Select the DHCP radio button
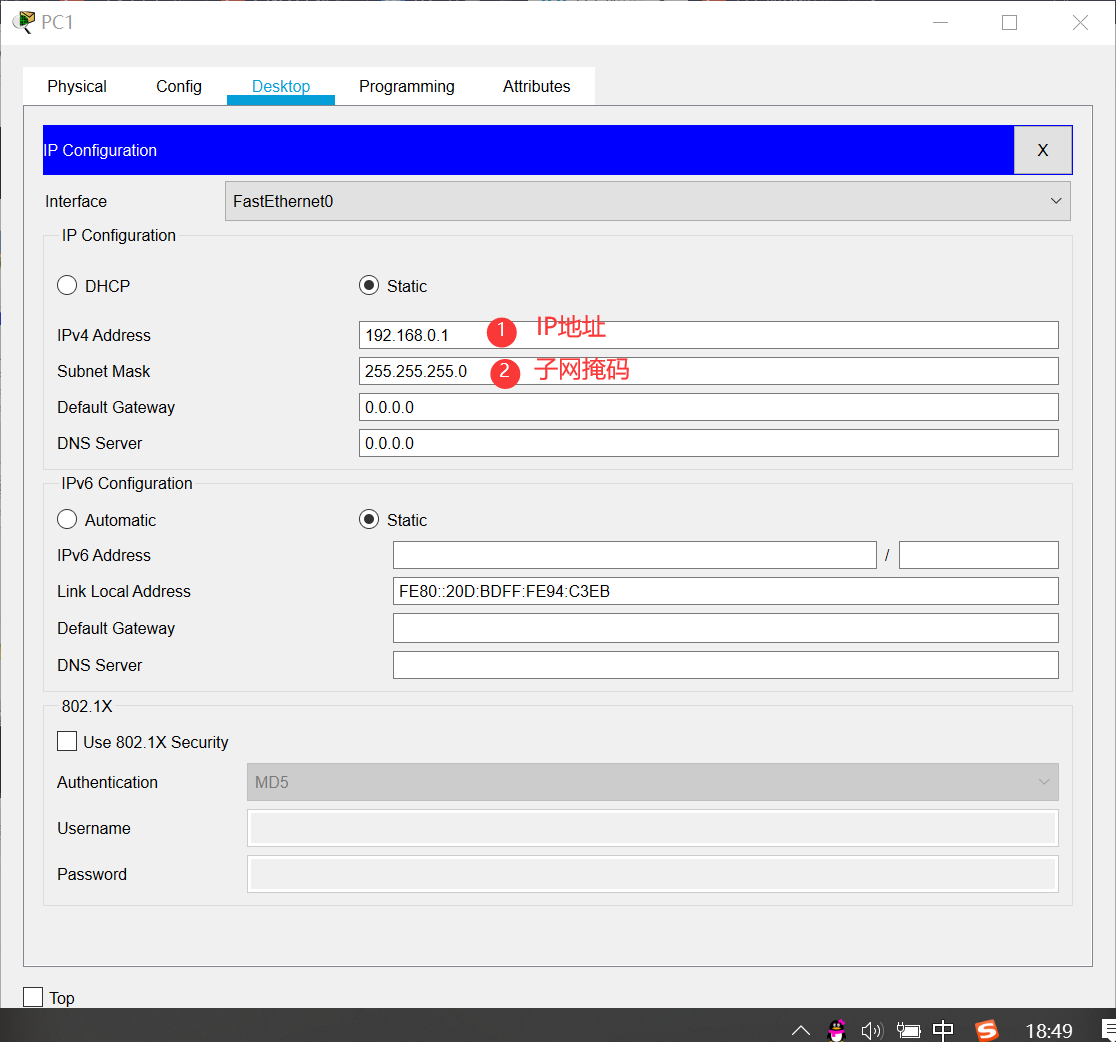Viewport: 1116px width, 1042px height. (66, 284)
